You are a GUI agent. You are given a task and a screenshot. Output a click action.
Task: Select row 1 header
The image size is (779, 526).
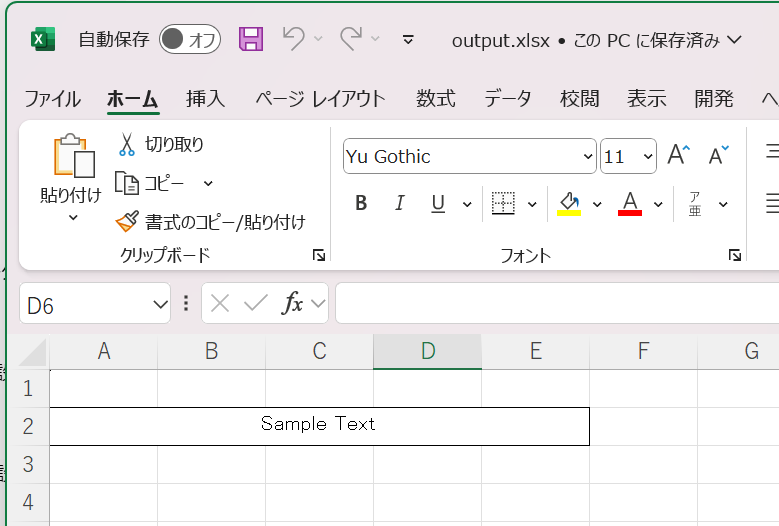[28, 388]
